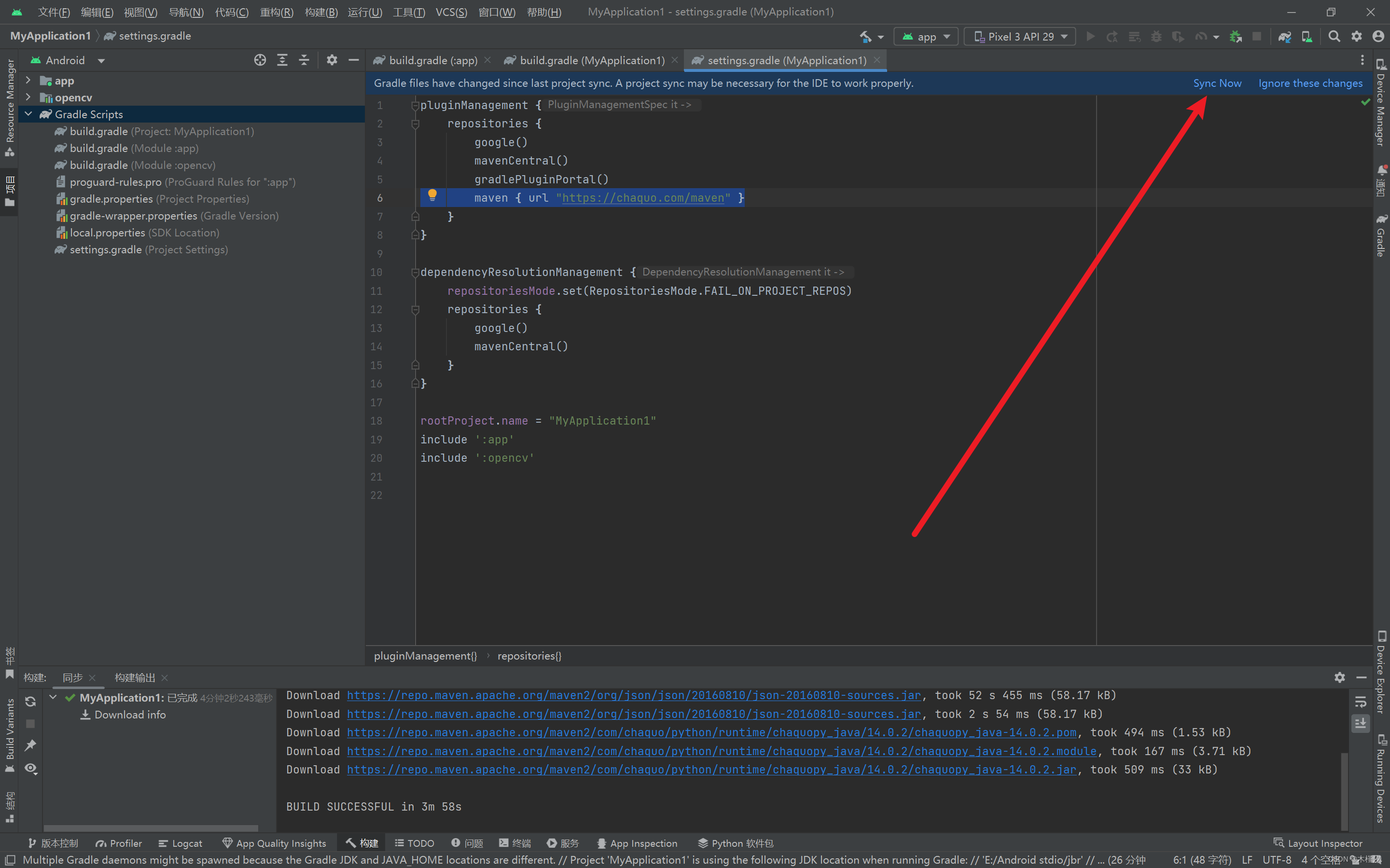
Task: Click the search magnifier in the toolbar
Action: [x=1334, y=37]
